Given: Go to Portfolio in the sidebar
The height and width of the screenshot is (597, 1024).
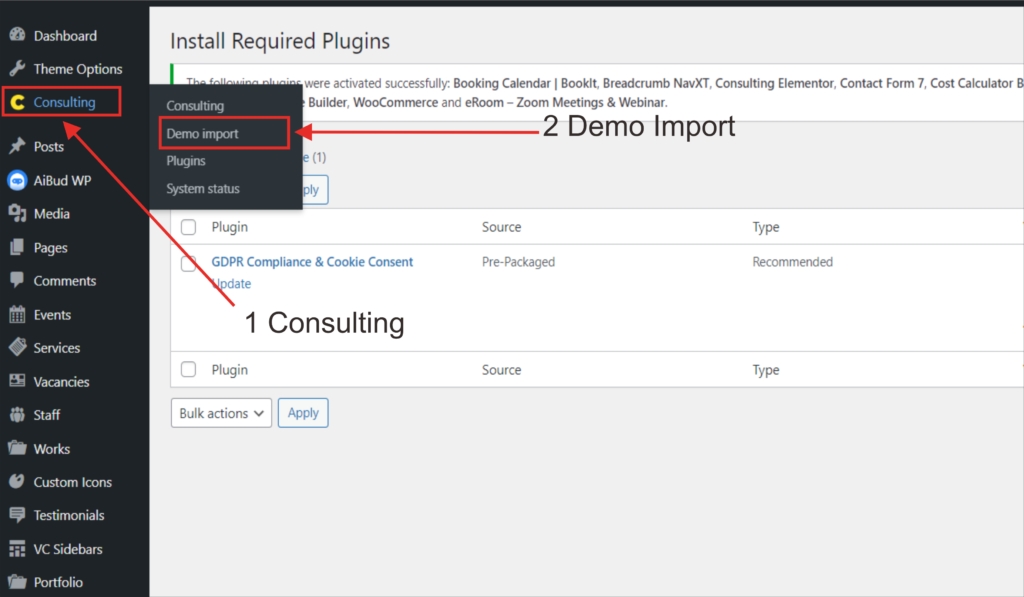Looking at the screenshot, I should [58, 582].
